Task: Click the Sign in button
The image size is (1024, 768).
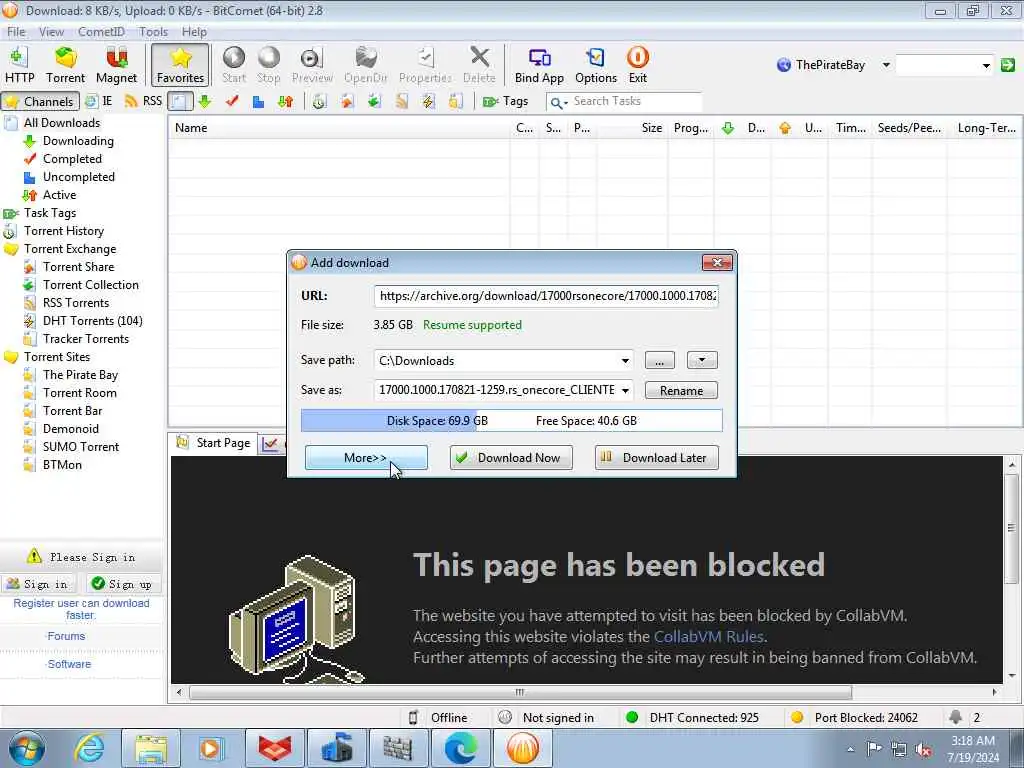Action: 38,584
